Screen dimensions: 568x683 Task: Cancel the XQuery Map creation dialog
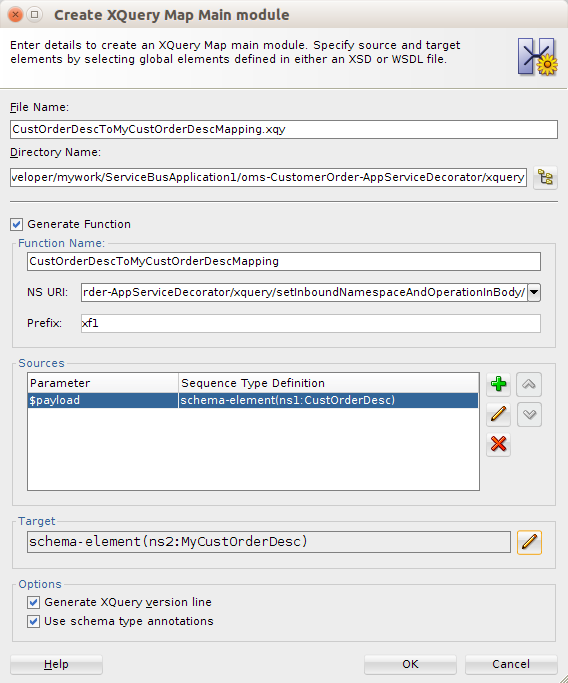(x=511, y=664)
